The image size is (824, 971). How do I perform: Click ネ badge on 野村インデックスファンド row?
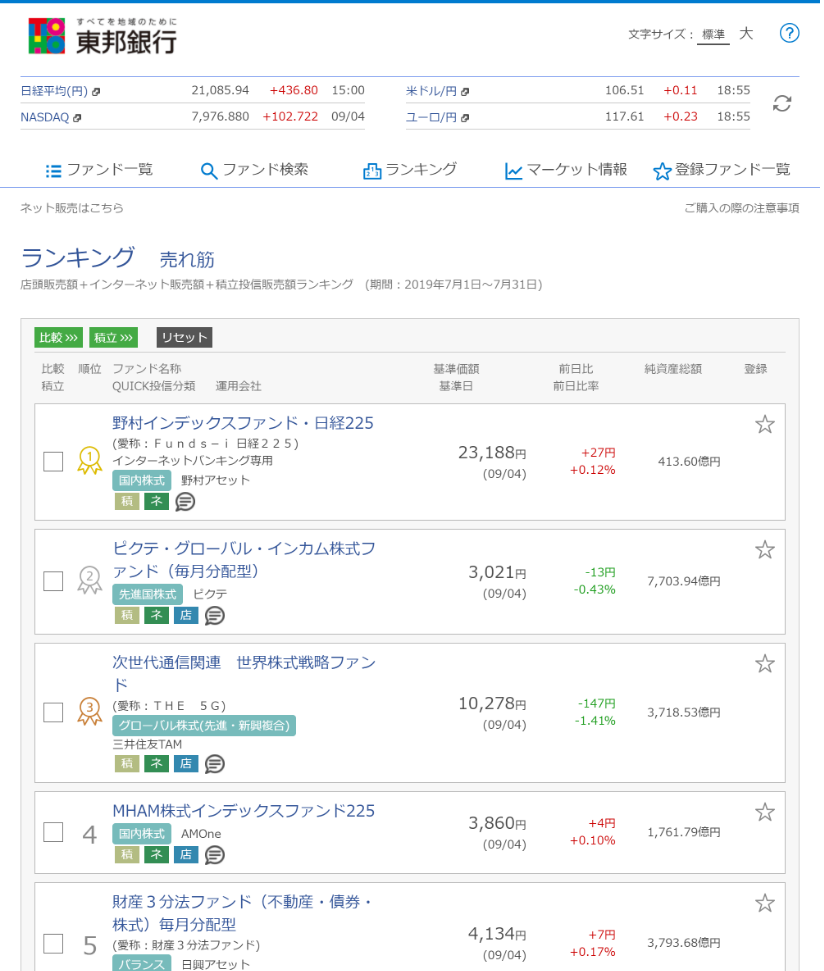[x=157, y=501]
